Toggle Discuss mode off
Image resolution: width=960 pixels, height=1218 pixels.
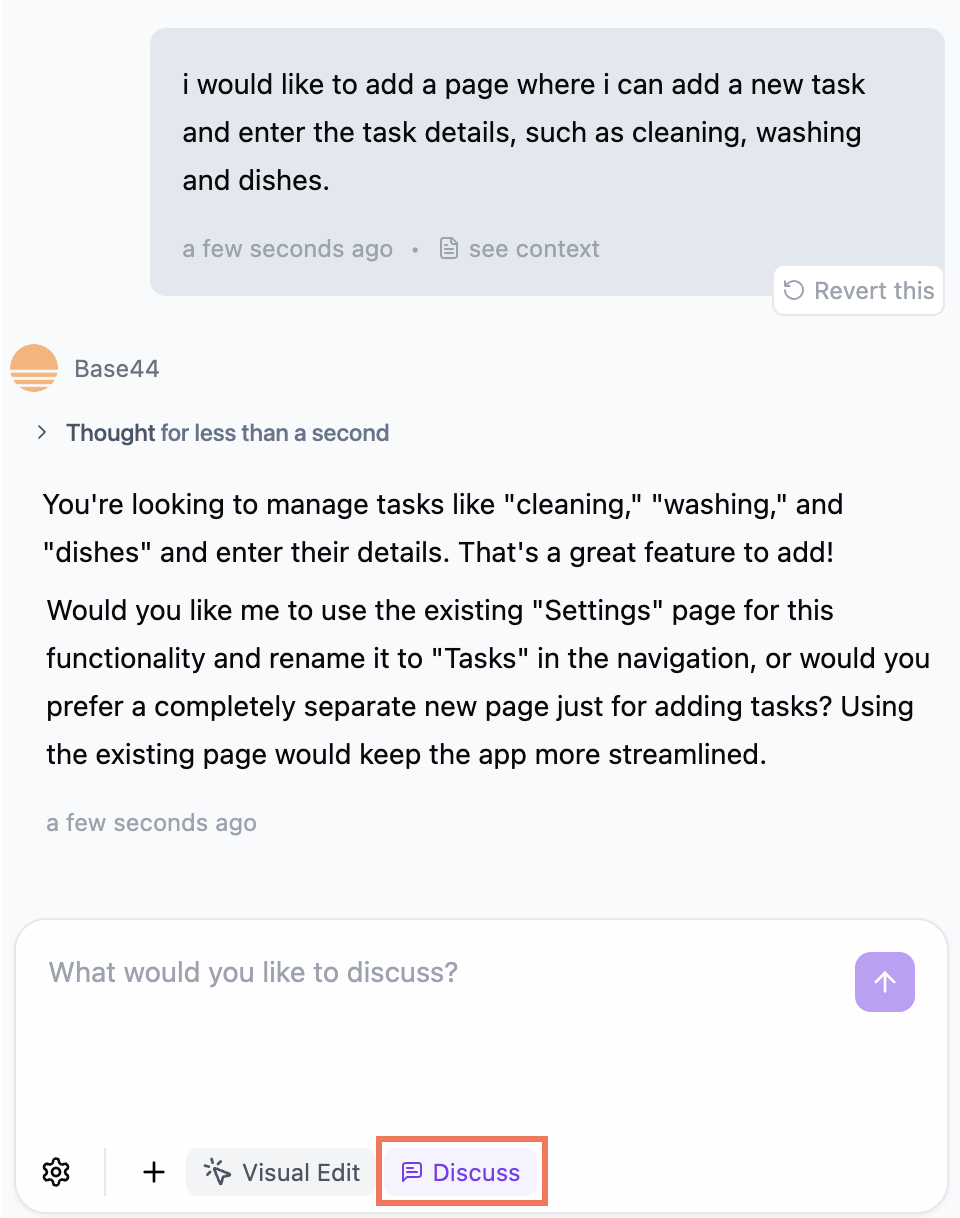(461, 1172)
